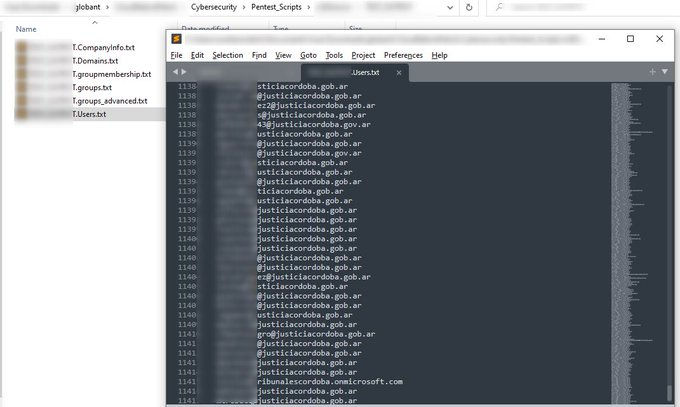Screen dimensions: 680x407
Task: Click the search magnifier icon in Explorer
Action: tap(500, 7)
